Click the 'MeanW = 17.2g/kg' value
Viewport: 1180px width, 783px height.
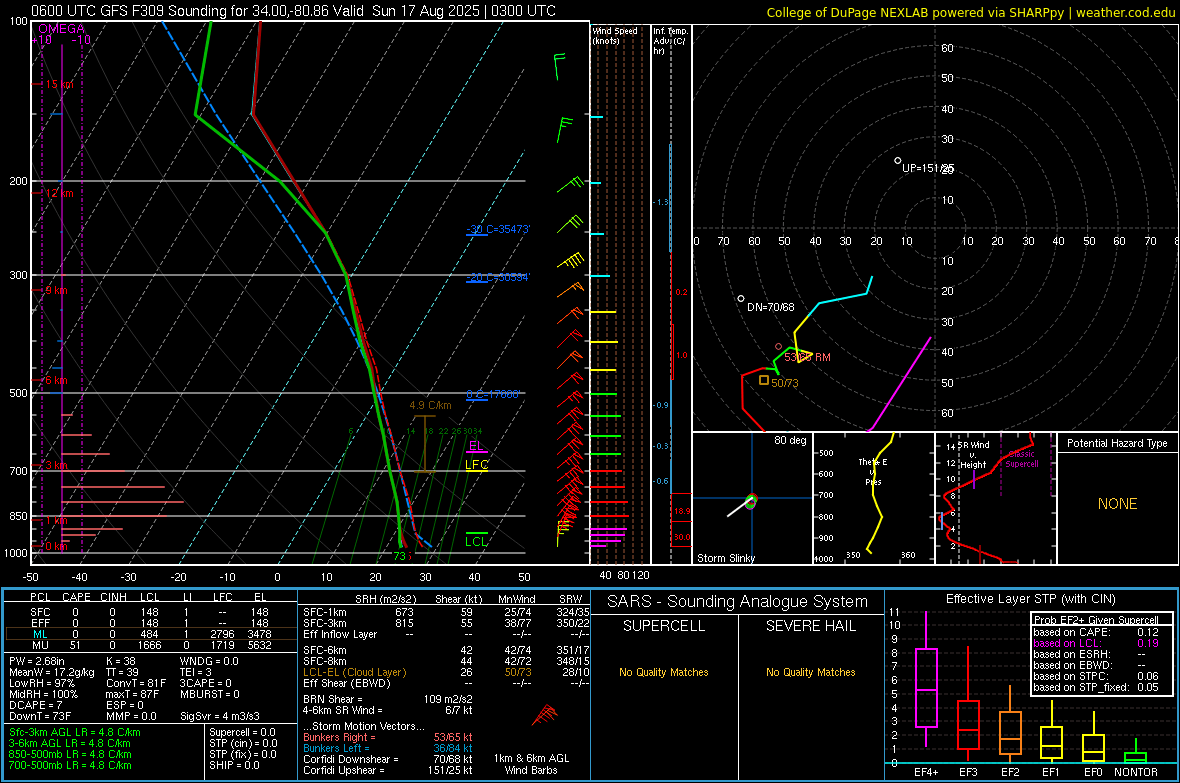52,672
